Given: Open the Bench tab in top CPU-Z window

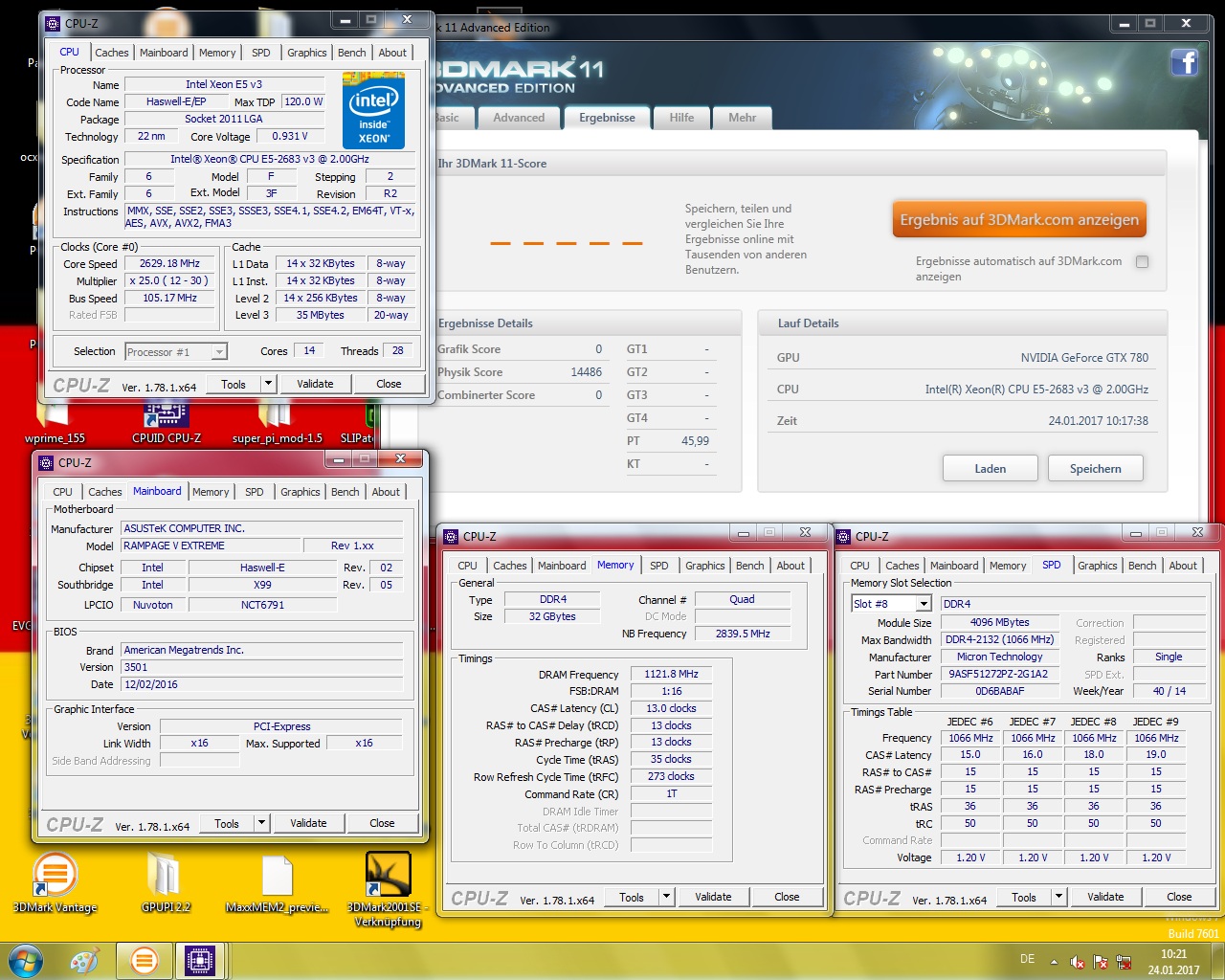Looking at the screenshot, I should pos(352,53).
